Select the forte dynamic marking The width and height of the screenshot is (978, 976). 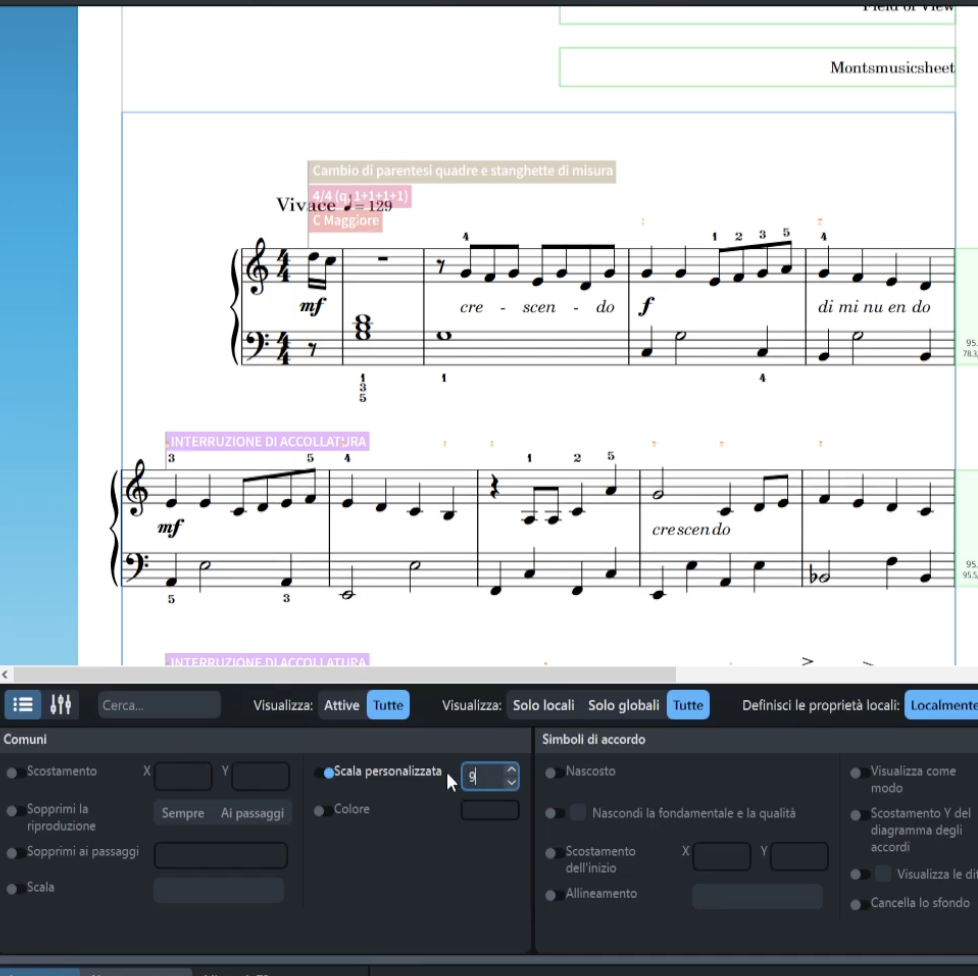point(646,307)
